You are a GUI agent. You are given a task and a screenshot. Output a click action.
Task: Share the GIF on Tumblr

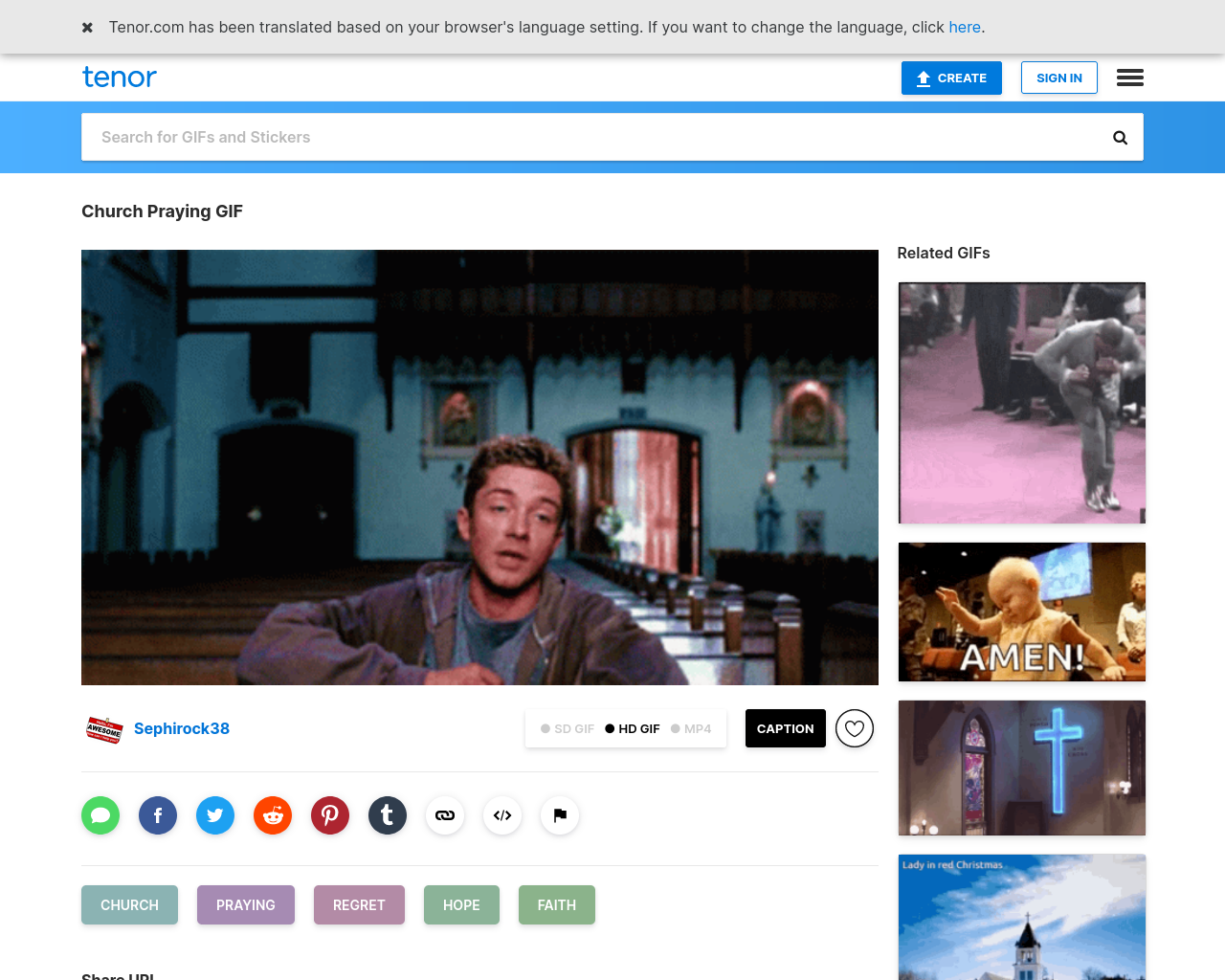(x=388, y=815)
